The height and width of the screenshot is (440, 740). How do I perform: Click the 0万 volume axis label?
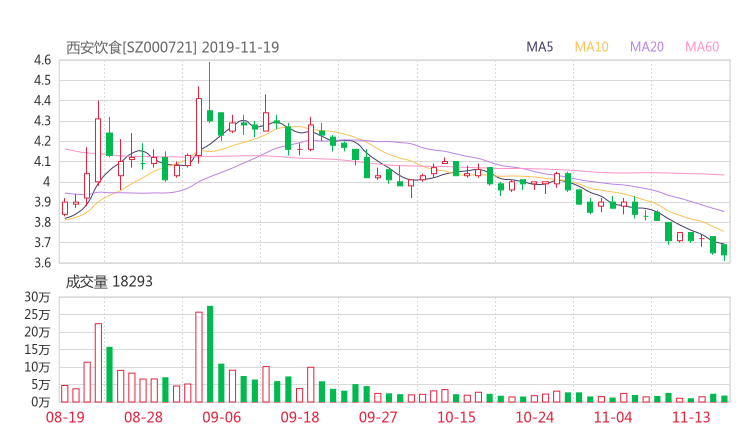pos(41,402)
